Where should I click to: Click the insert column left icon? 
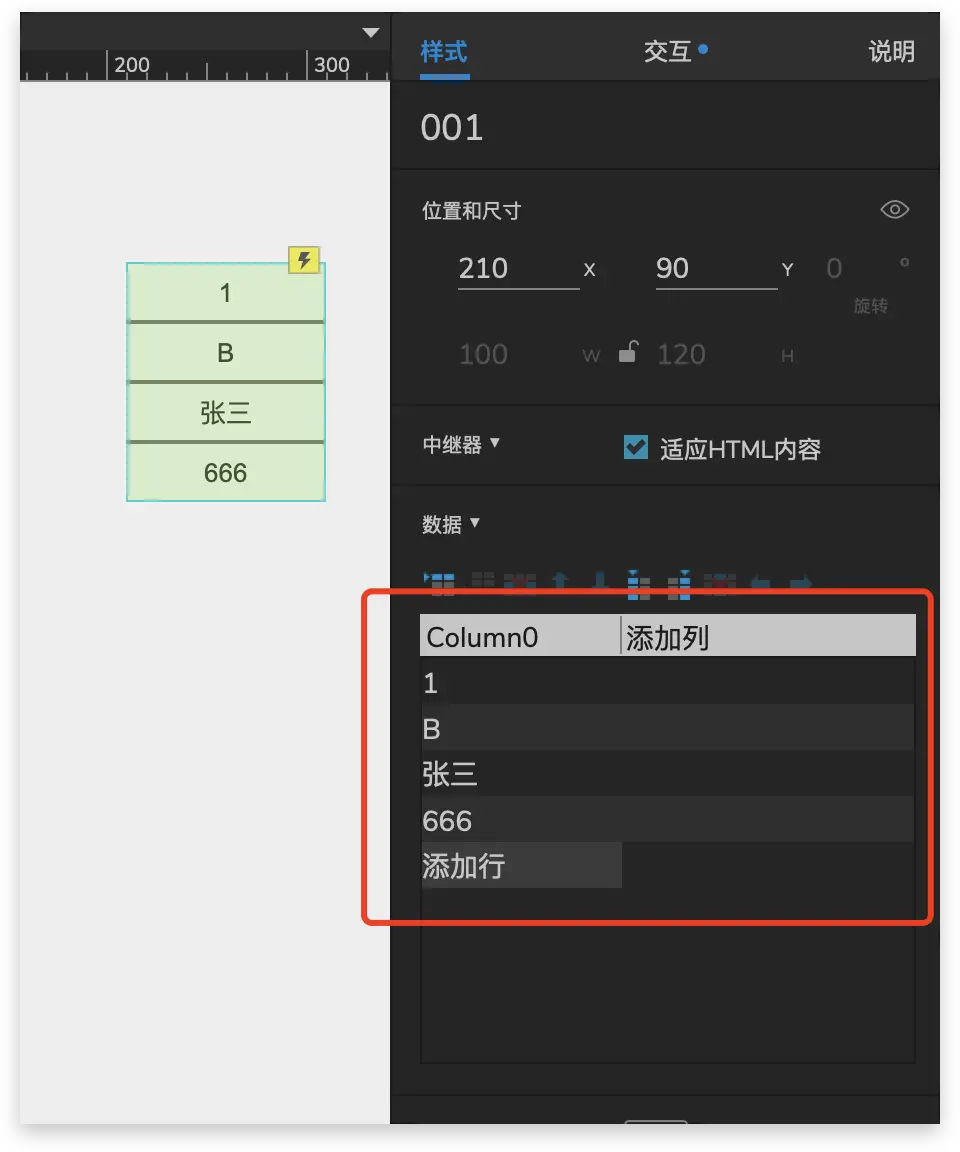639,585
